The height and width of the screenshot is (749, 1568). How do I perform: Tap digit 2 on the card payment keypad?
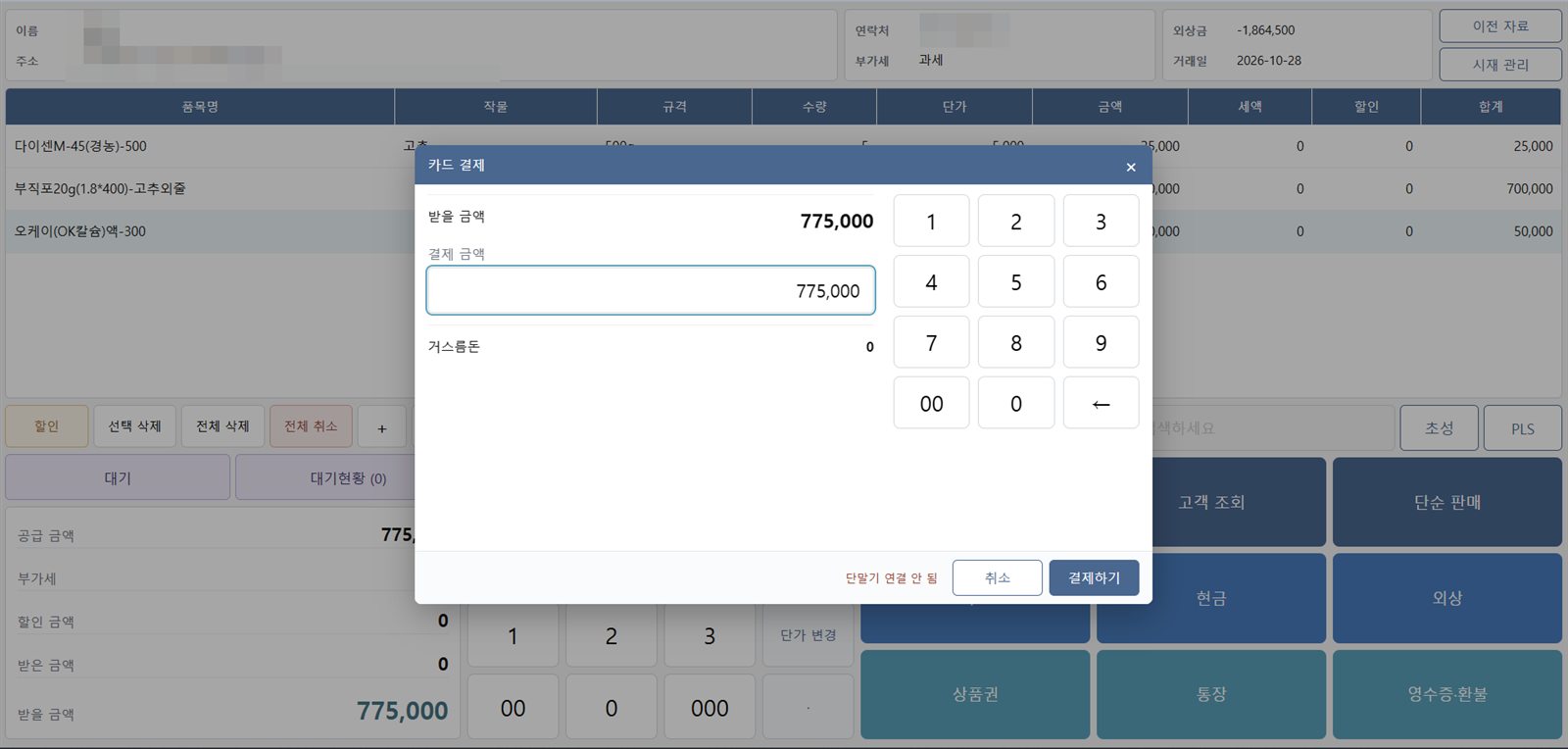(1016, 221)
